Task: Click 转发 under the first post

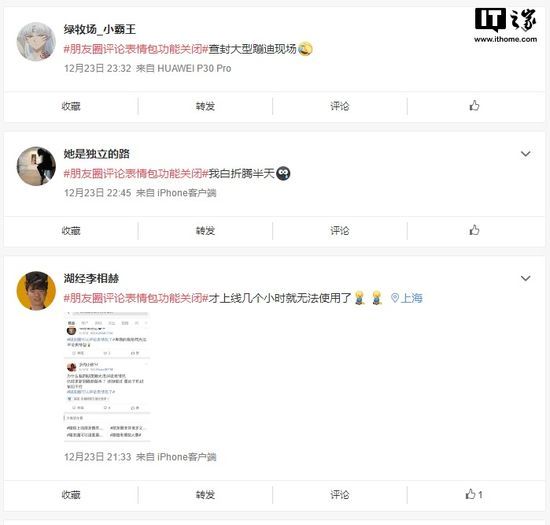Action: pyautogui.click(x=205, y=106)
